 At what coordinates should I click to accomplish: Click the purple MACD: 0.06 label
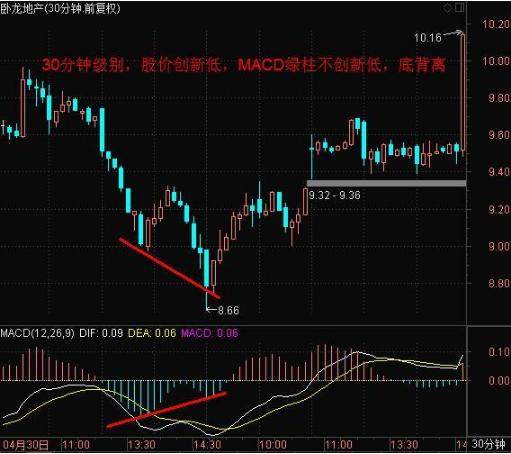(210, 333)
